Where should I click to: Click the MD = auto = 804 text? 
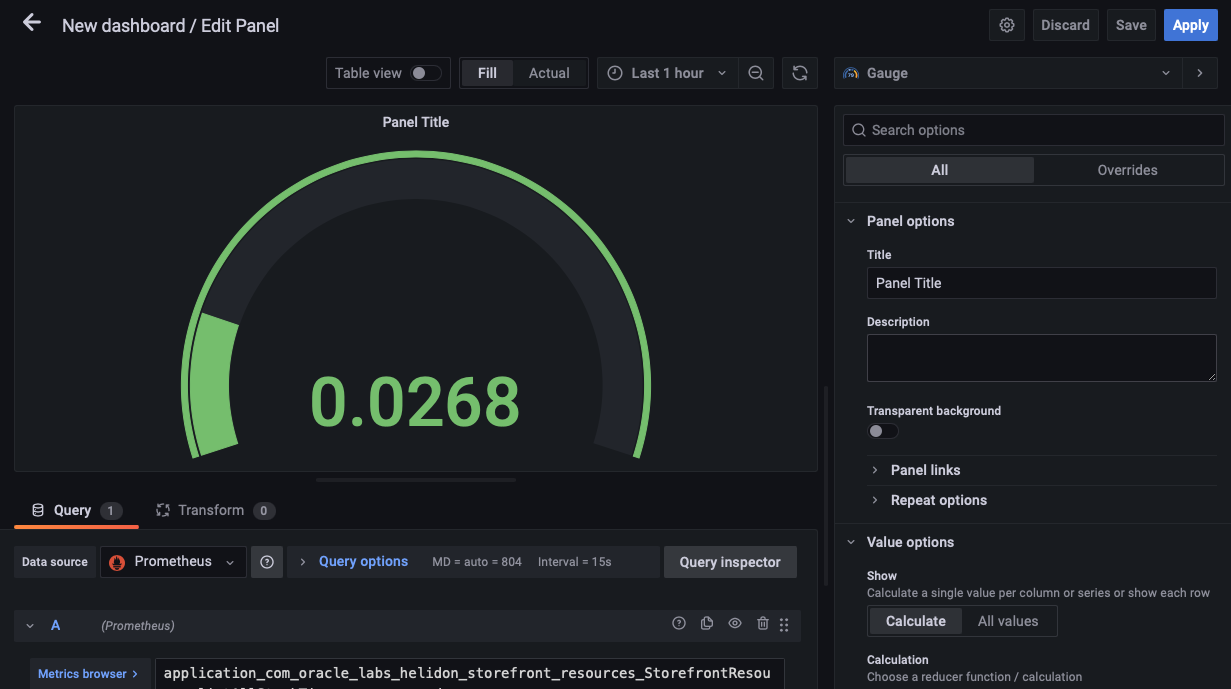point(477,562)
